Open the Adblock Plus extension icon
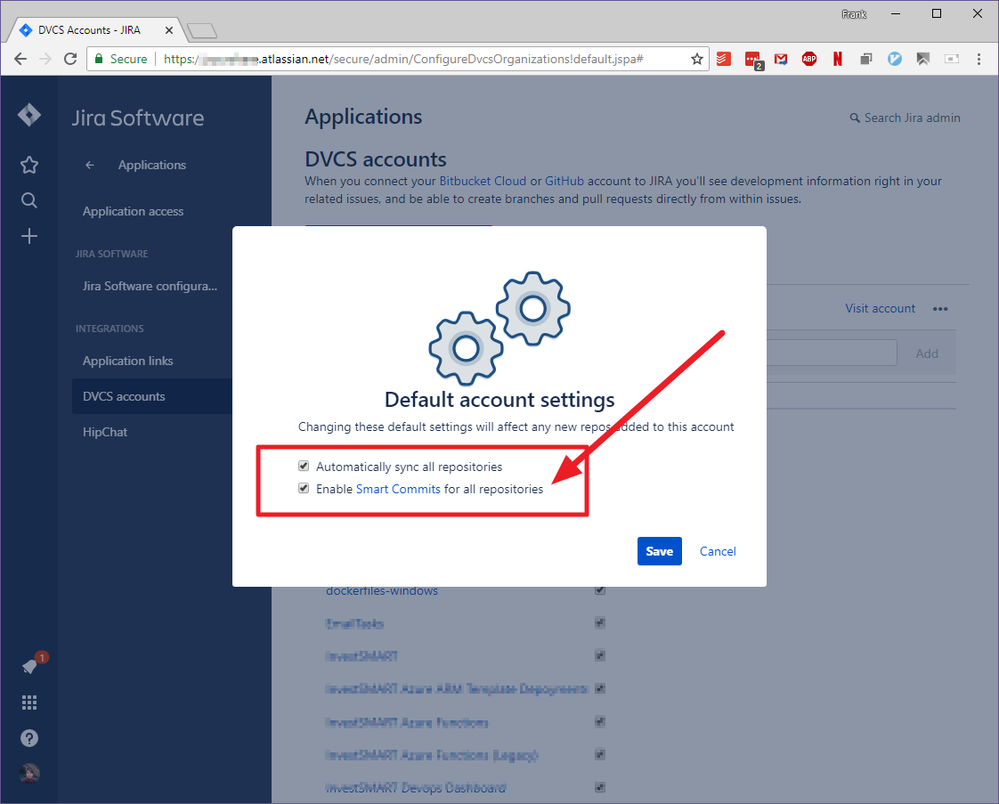 tap(809, 59)
